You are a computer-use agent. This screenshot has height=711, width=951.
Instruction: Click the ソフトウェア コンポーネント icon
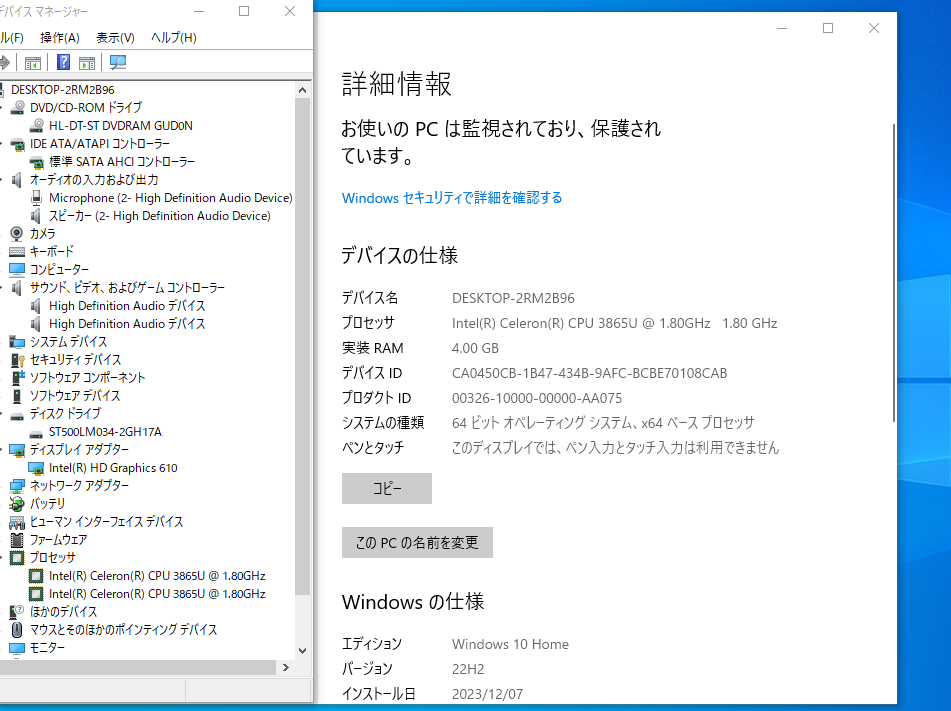[18, 377]
